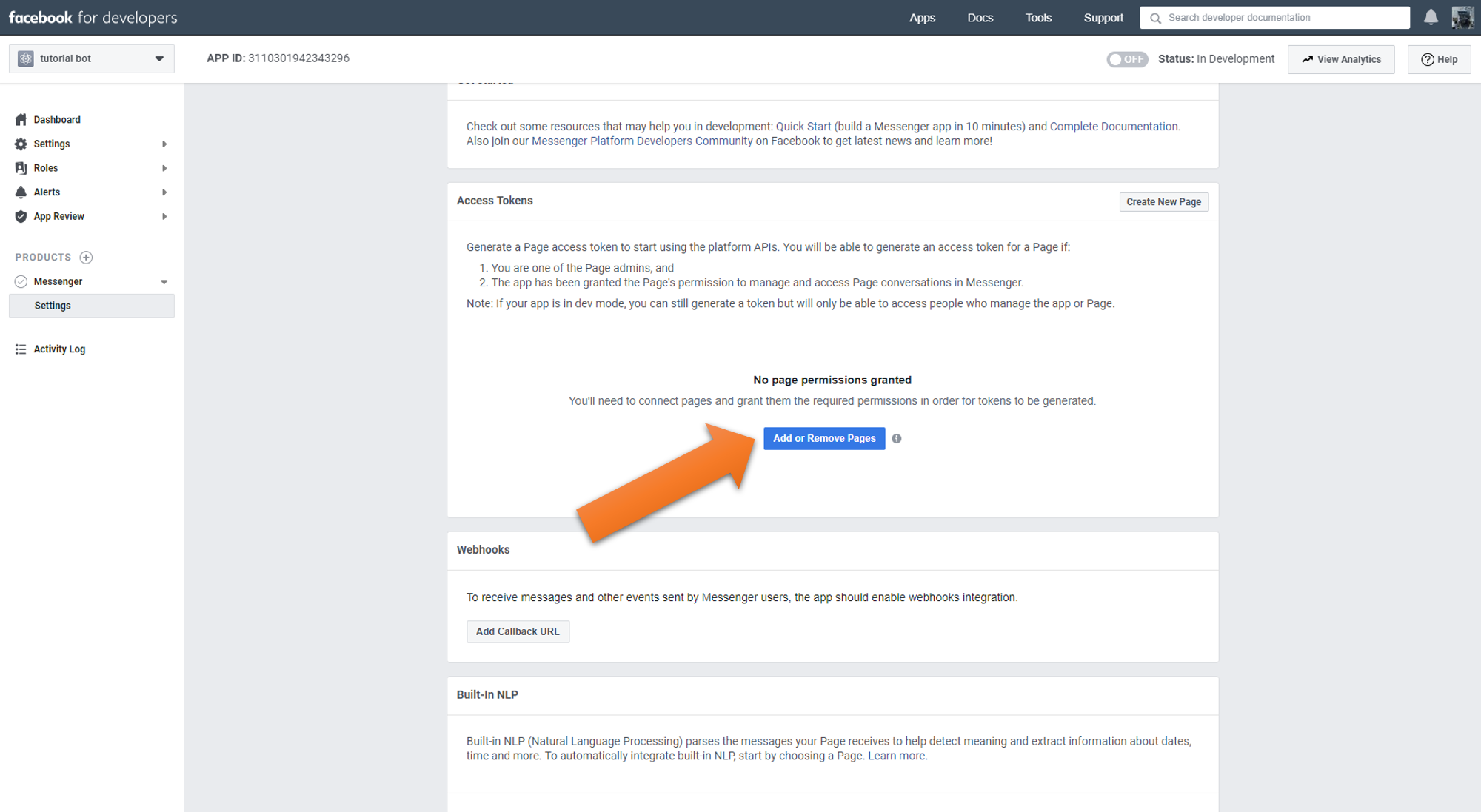
Task: Add a product with plus icon
Action: pyautogui.click(x=86, y=258)
